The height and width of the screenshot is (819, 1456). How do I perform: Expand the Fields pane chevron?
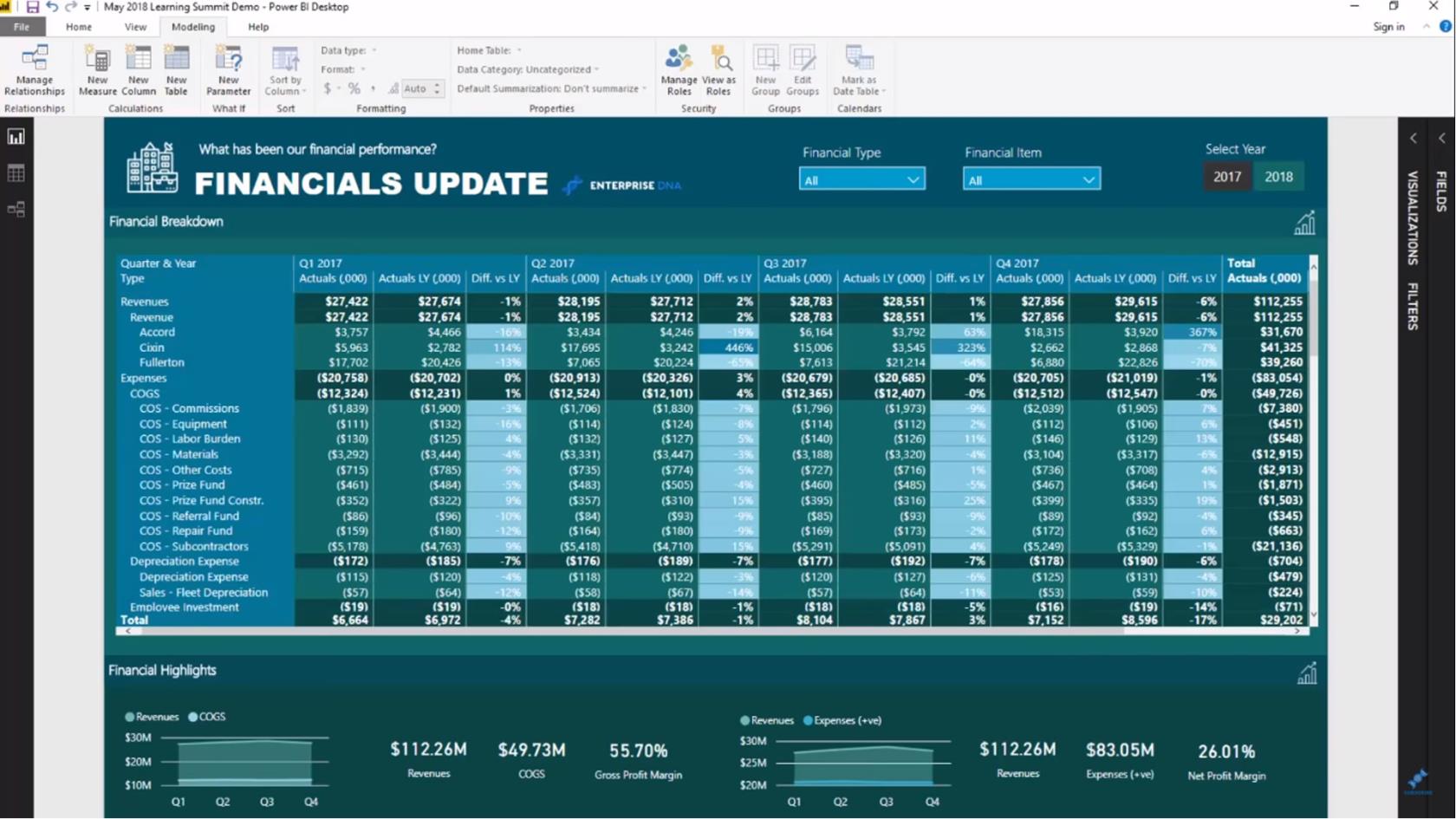coord(1442,139)
